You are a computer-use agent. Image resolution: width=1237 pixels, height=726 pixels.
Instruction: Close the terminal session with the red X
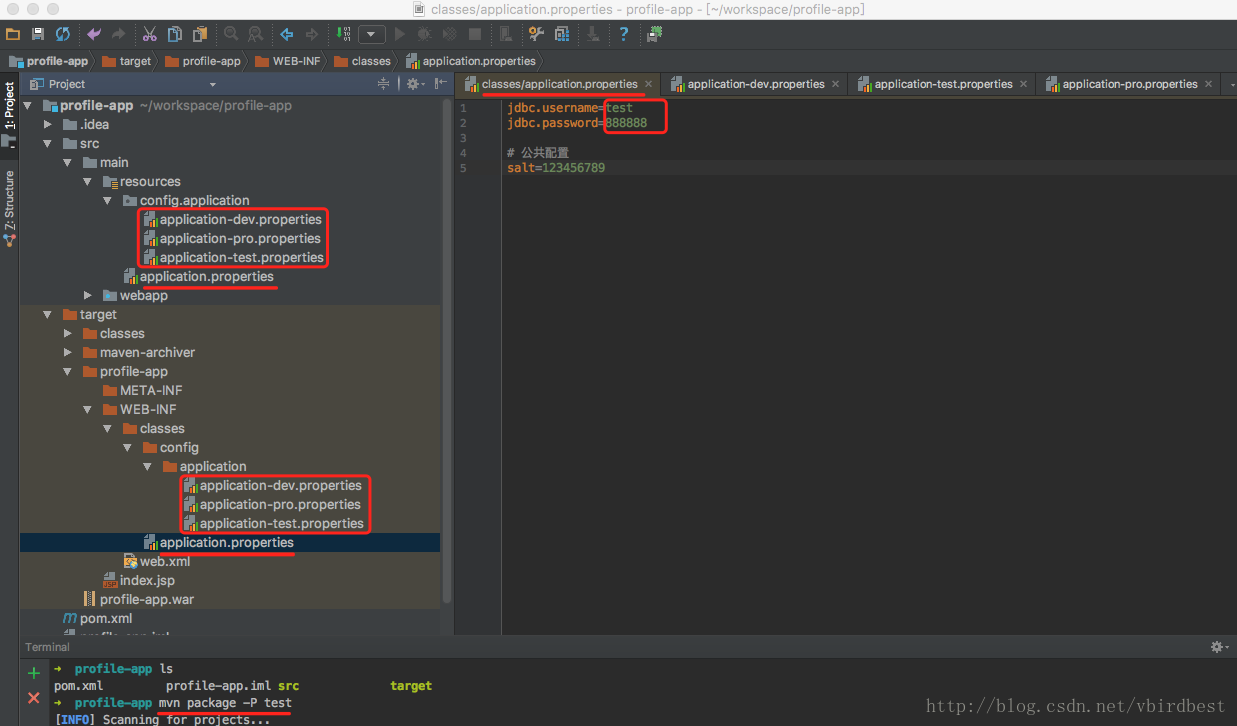(x=34, y=698)
